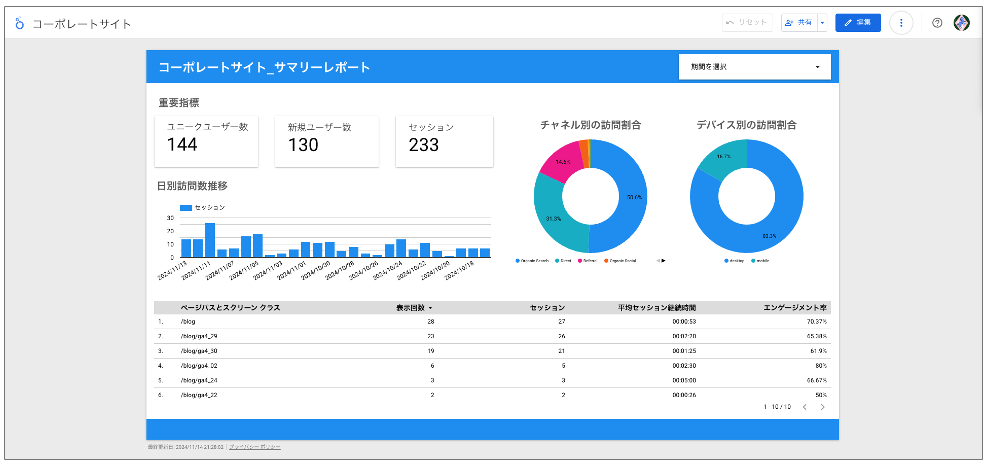Click the /blog/ga4_02 table row
This screenshot has width=990, height=466.
(492, 366)
